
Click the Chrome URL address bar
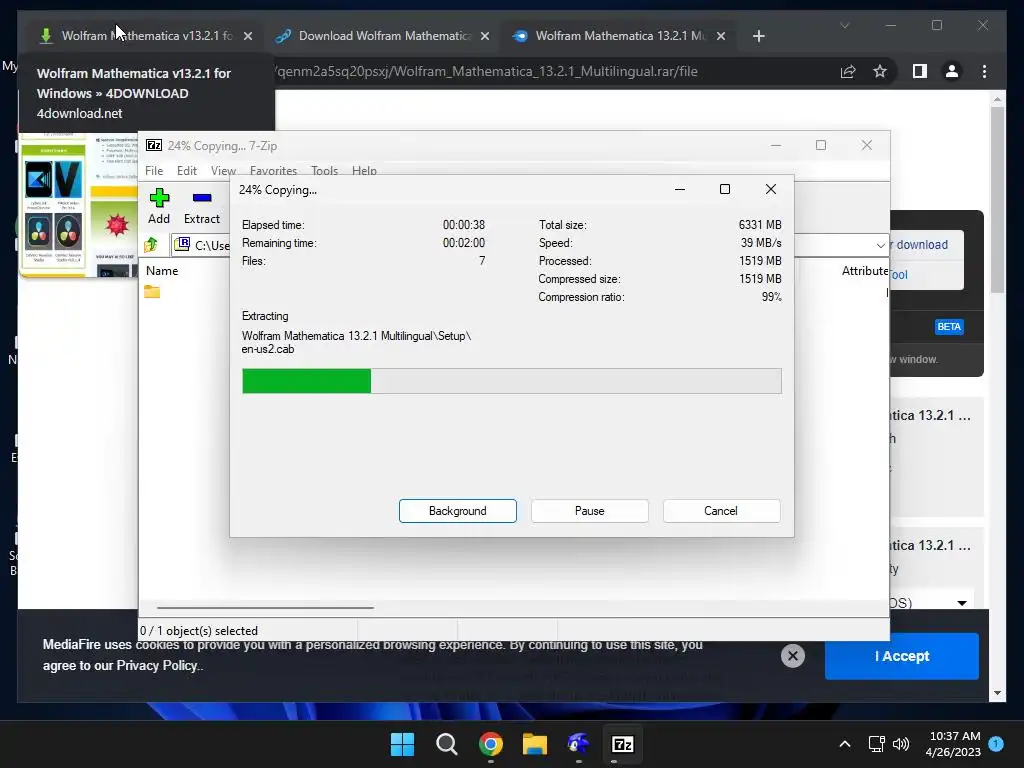point(487,71)
